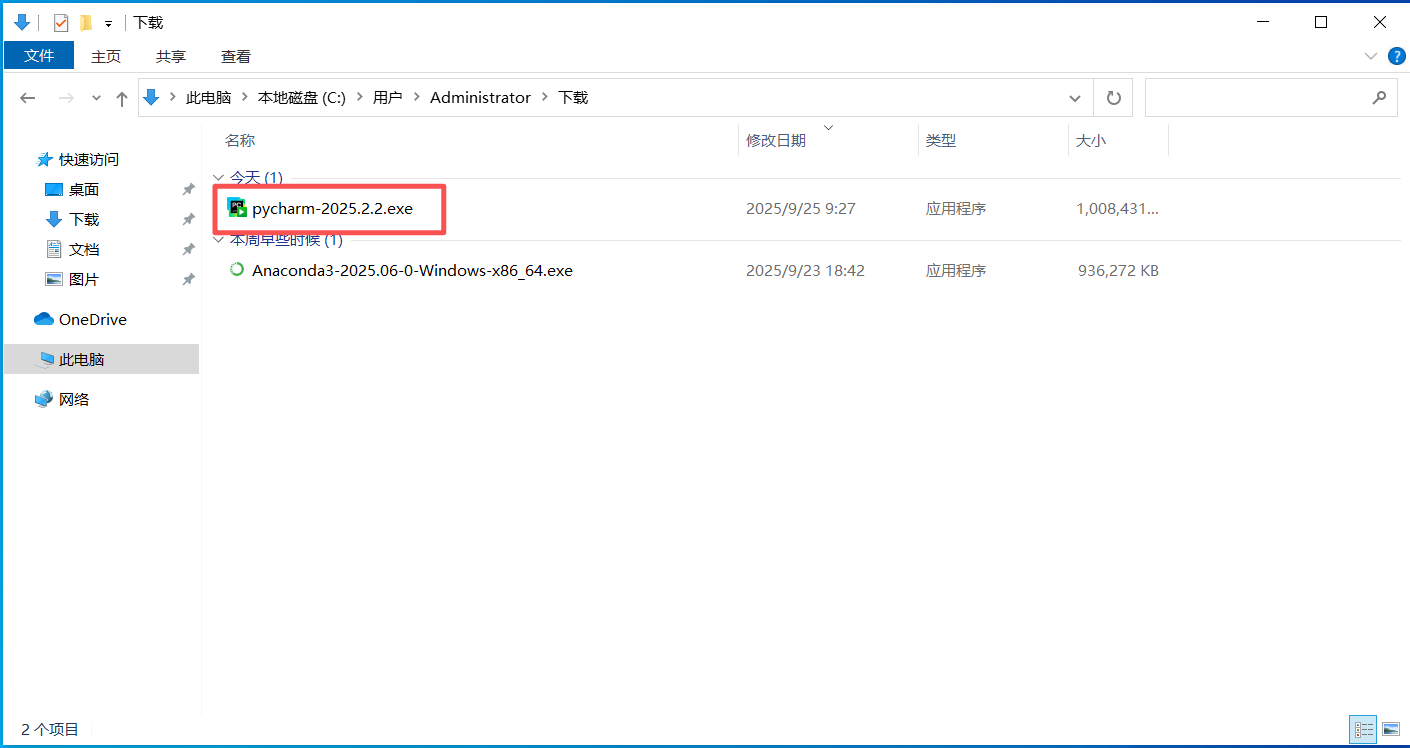1410x748 pixels.
Task: Click the Up one level arrow
Action: coord(122,98)
